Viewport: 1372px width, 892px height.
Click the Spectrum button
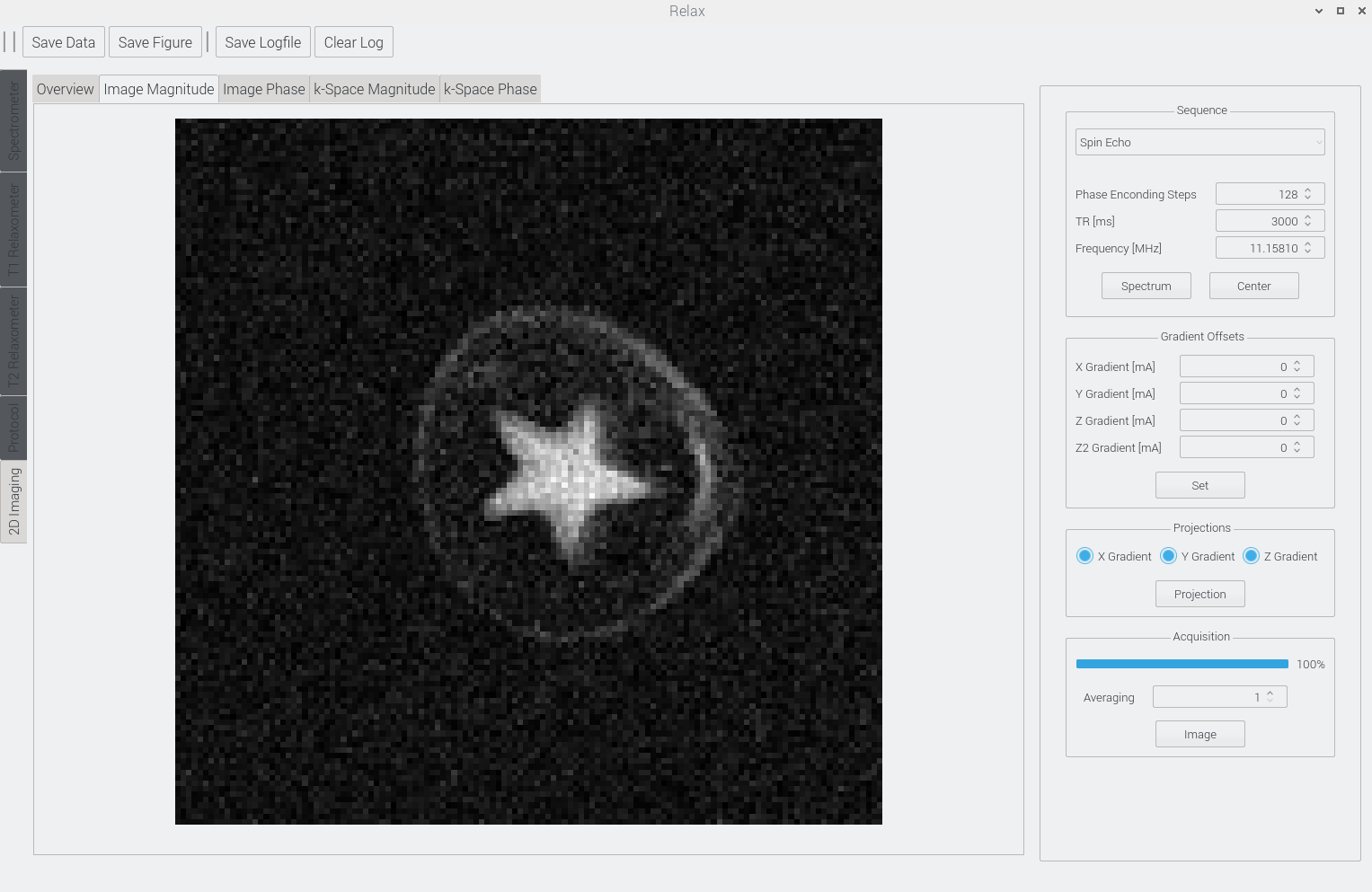tap(1146, 286)
